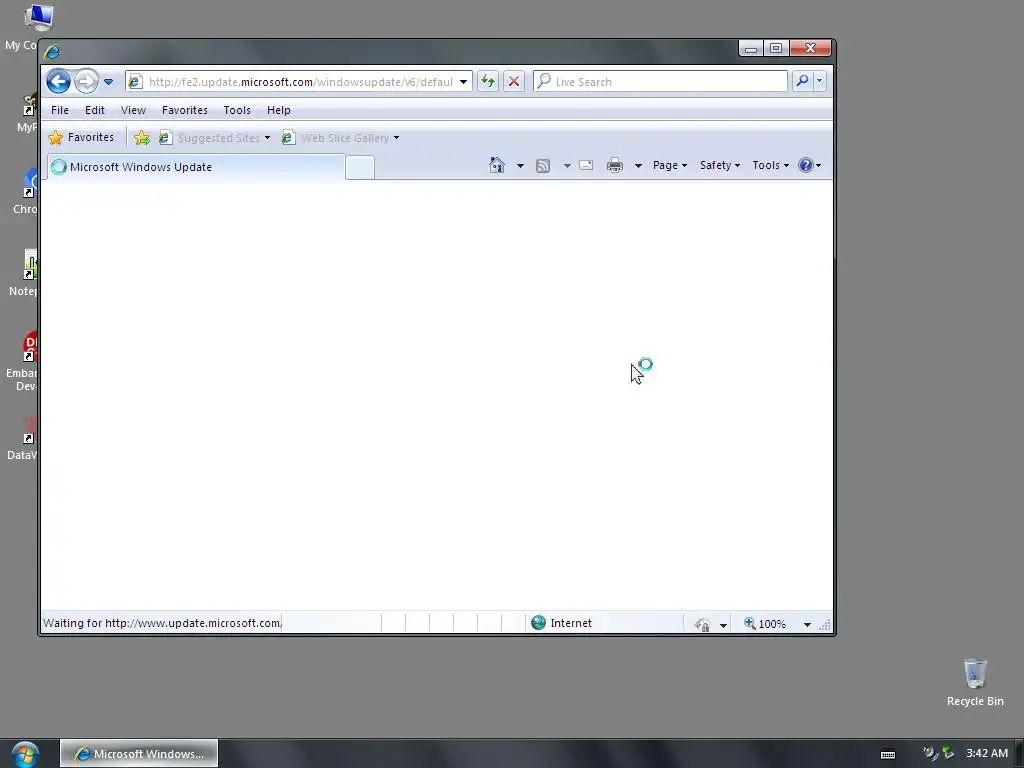The height and width of the screenshot is (768, 1024).
Task: Select the Microsoft Windows Update tab
Action: [195, 167]
